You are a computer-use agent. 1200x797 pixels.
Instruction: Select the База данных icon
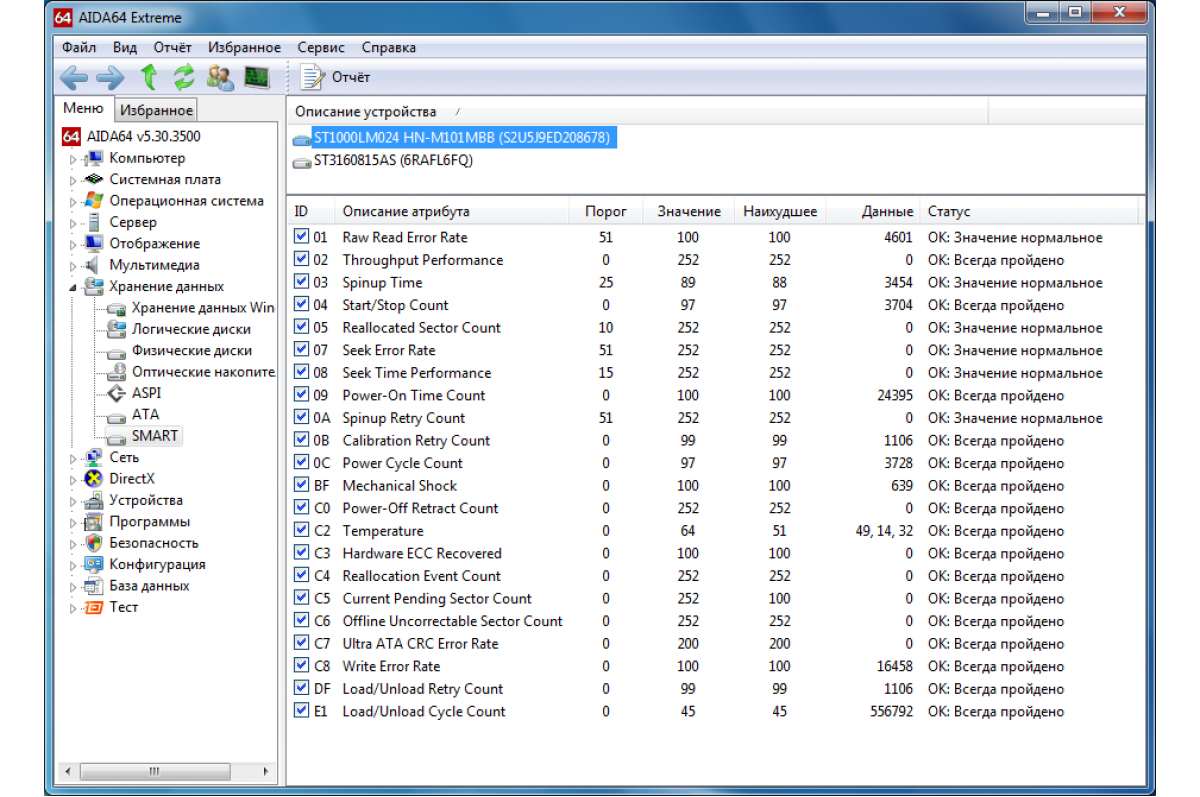(94, 586)
